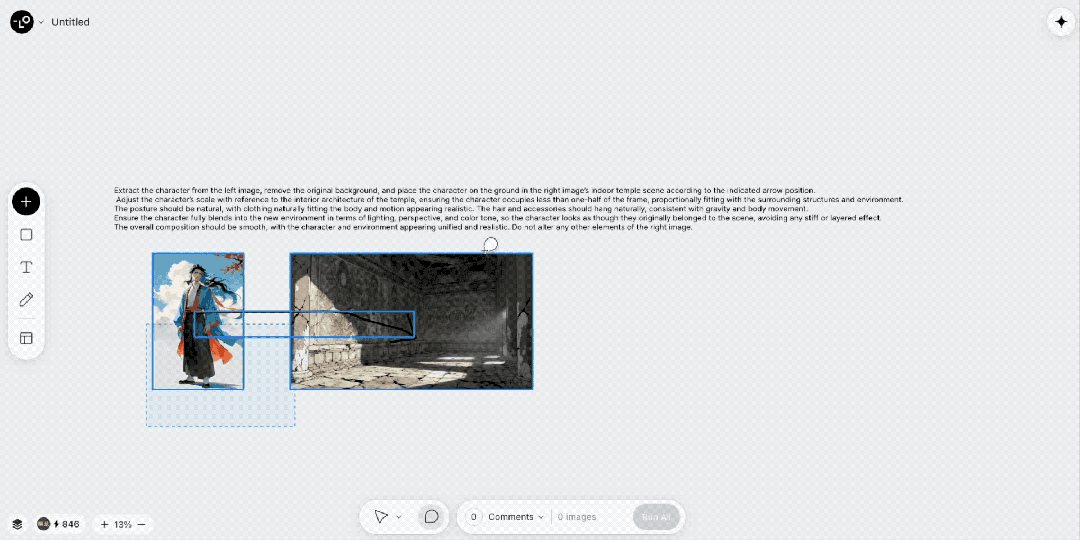Expand the Comments dropdown
1080x540 pixels.
pos(515,517)
